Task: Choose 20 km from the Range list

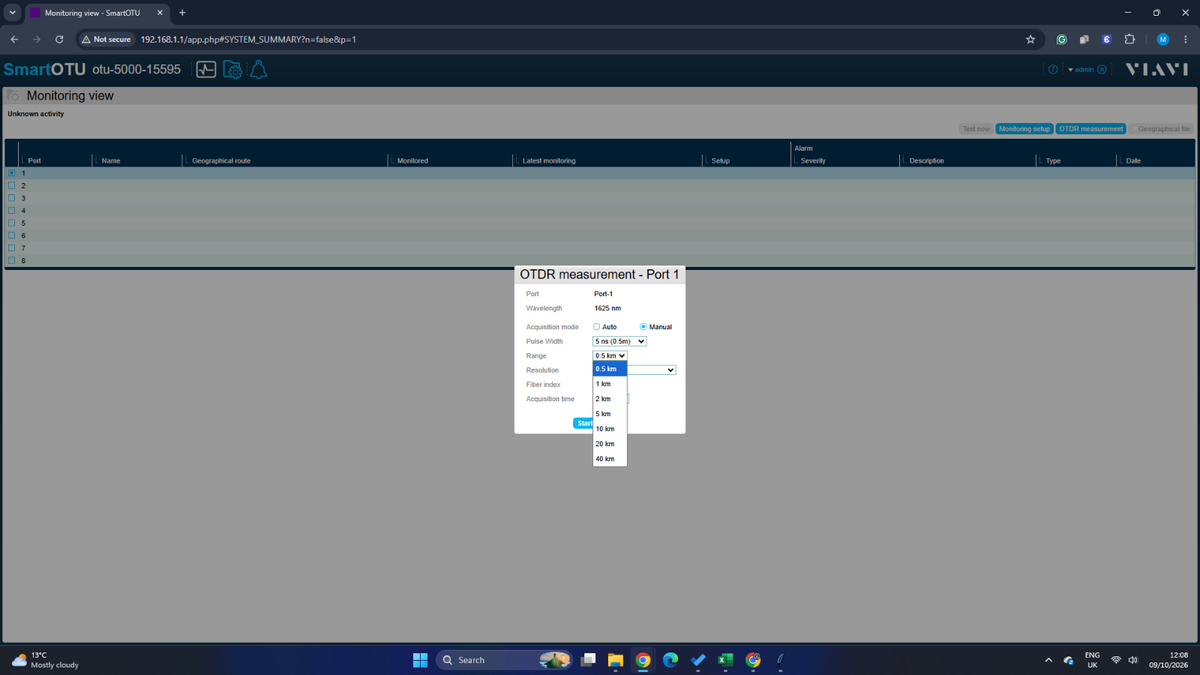Action: click(610, 444)
